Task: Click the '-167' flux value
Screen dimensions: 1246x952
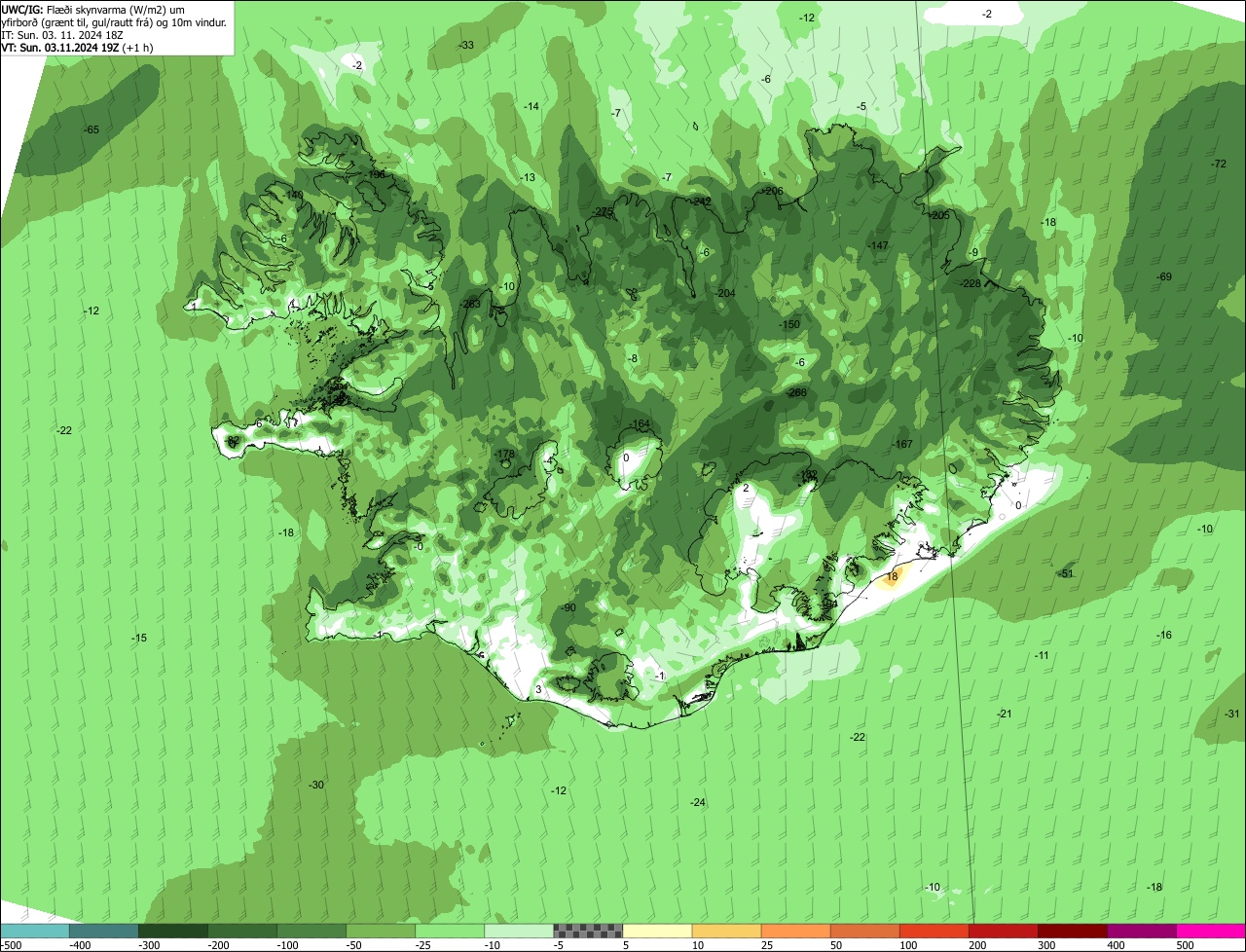Action: click(902, 444)
